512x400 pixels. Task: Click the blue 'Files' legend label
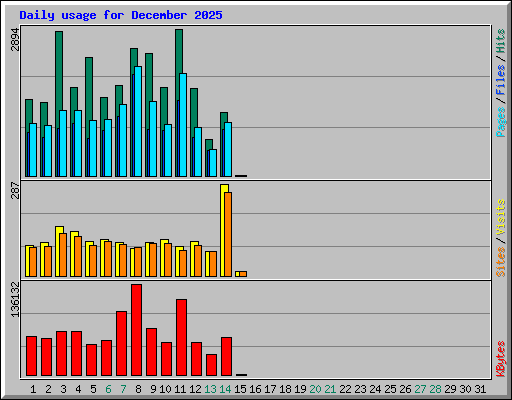tap(501, 80)
